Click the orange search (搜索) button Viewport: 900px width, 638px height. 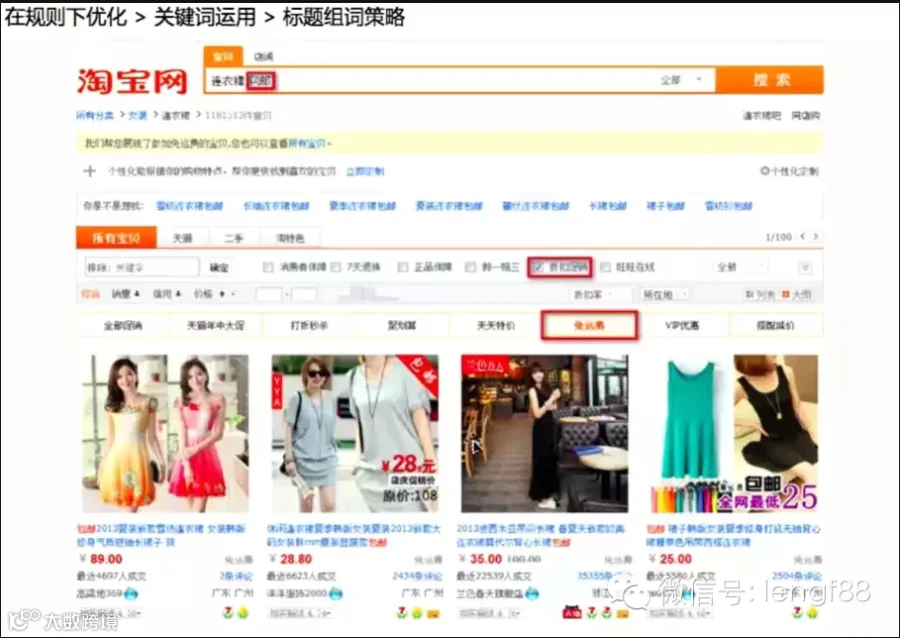point(770,80)
